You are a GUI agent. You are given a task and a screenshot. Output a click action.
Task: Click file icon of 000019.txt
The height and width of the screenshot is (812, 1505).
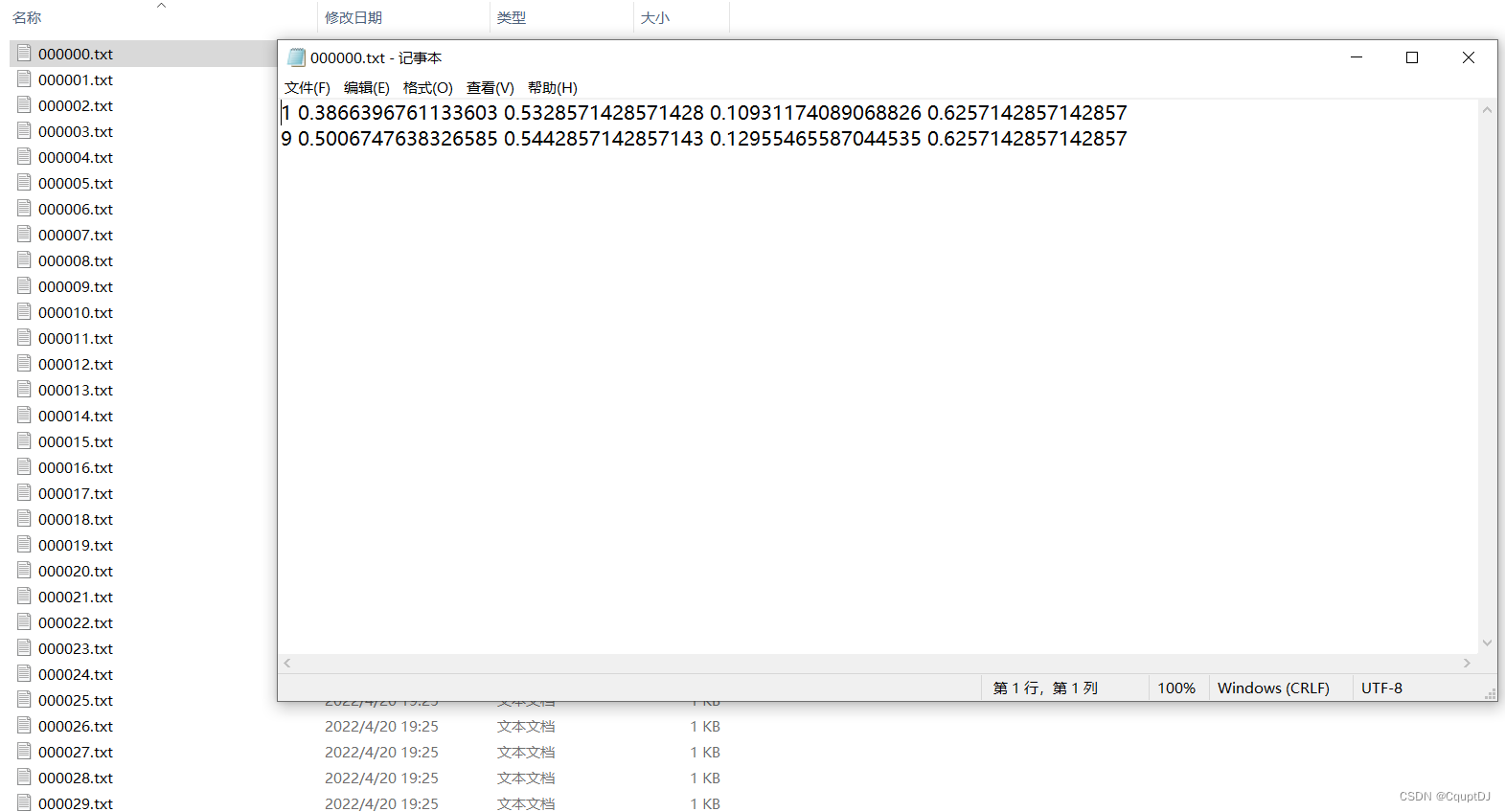(x=24, y=545)
